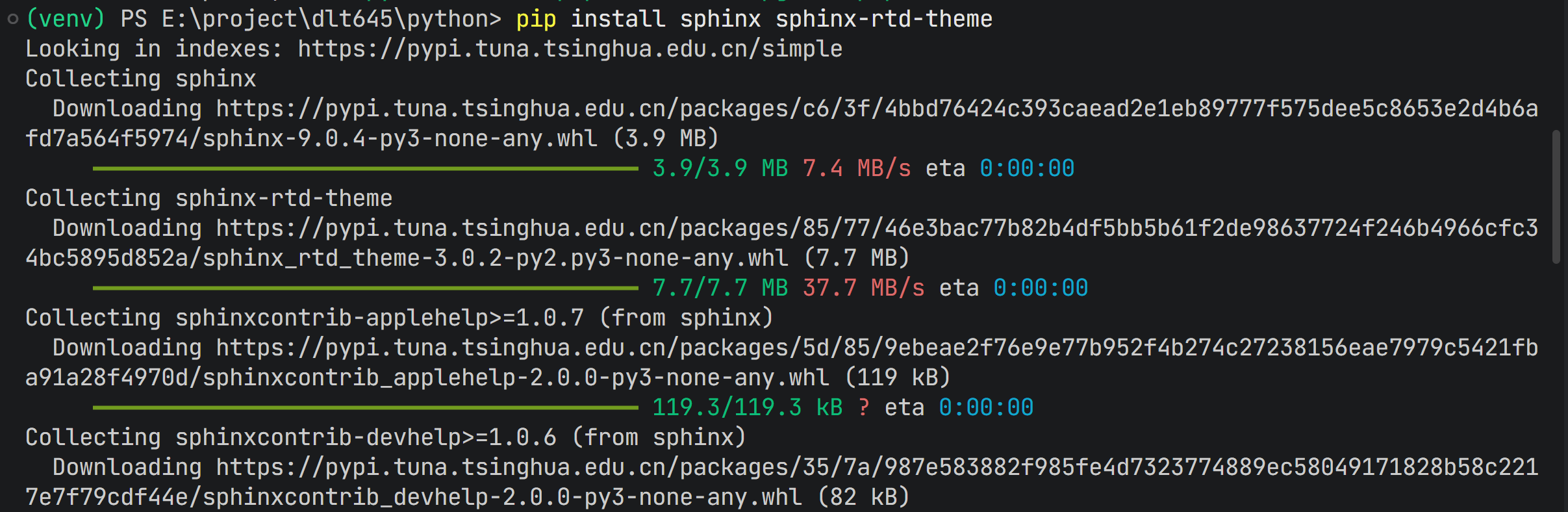Click the "7.4 MB/s" download speed

(x=857, y=168)
